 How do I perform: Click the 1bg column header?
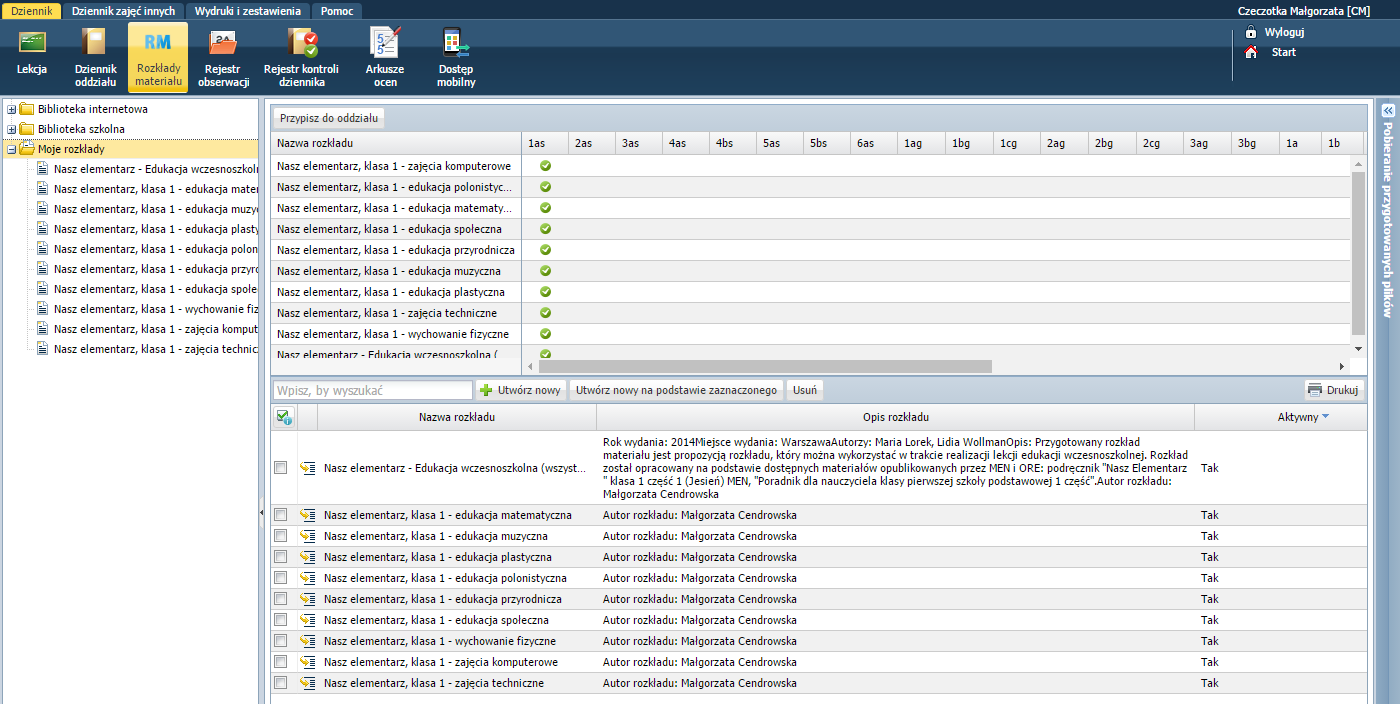click(x=969, y=144)
